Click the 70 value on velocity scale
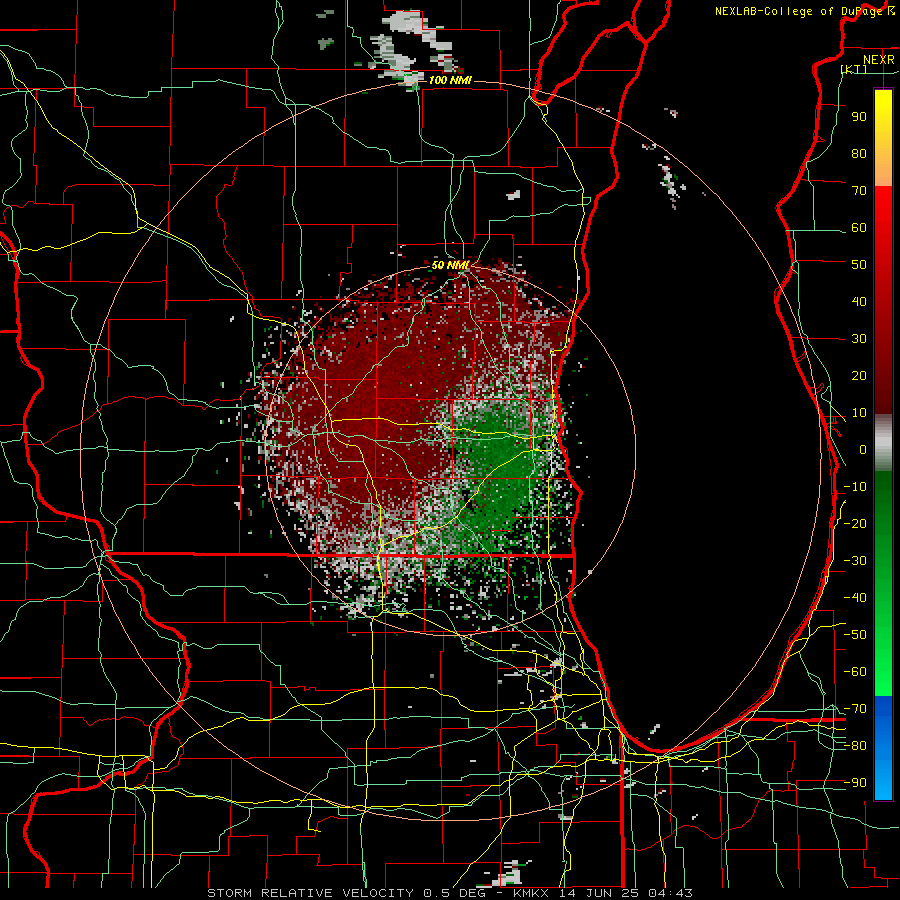Image resolution: width=900 pixels, height=900 pixels. [859, 191]
